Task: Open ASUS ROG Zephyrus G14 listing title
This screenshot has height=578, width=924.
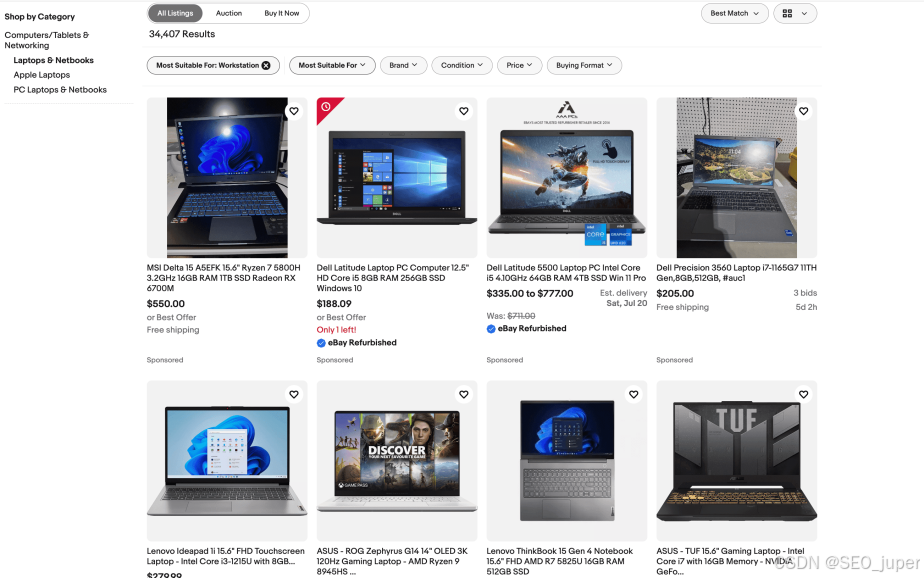Action: coord(392,562)
